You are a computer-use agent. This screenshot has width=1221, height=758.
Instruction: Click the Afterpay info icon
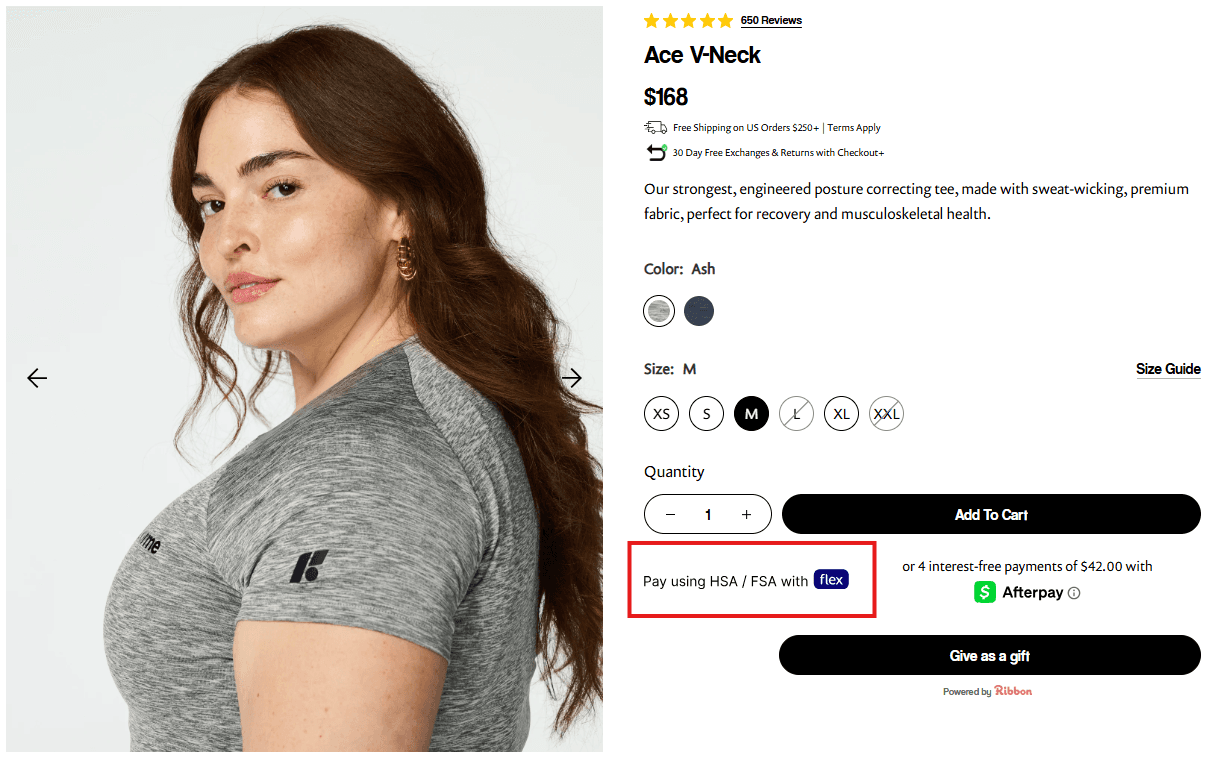[1075, 592]
